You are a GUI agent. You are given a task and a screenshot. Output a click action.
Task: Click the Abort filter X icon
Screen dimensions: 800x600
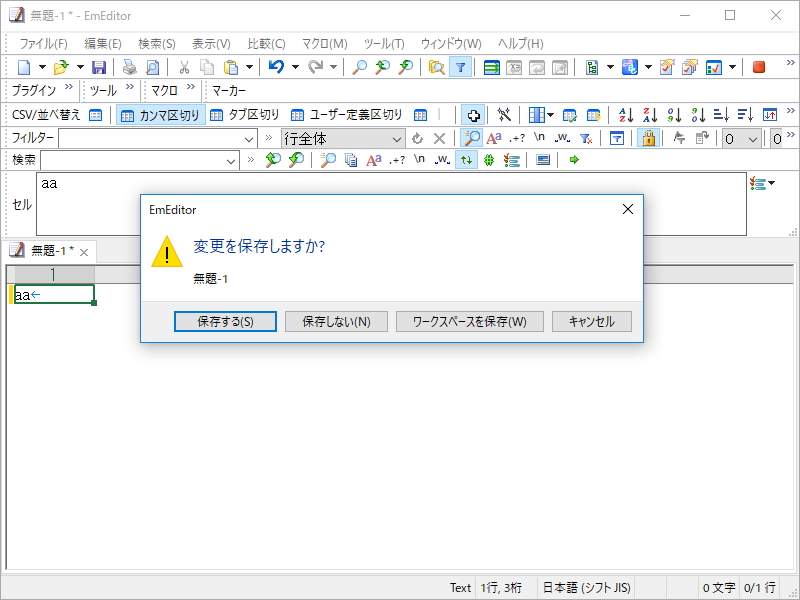pyautogui.click(x=439, y=138)
